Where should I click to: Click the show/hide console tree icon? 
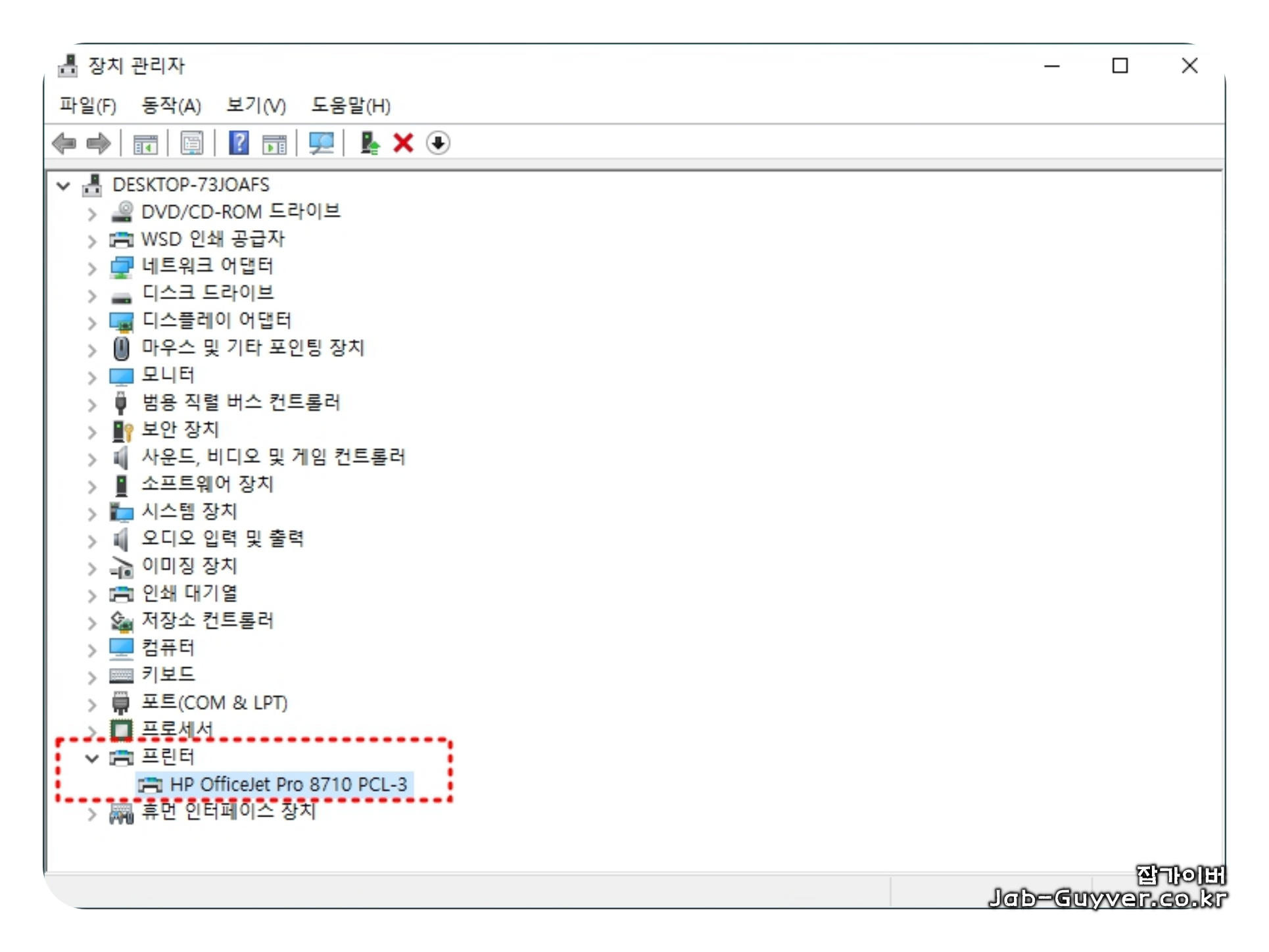pos(145,143)
